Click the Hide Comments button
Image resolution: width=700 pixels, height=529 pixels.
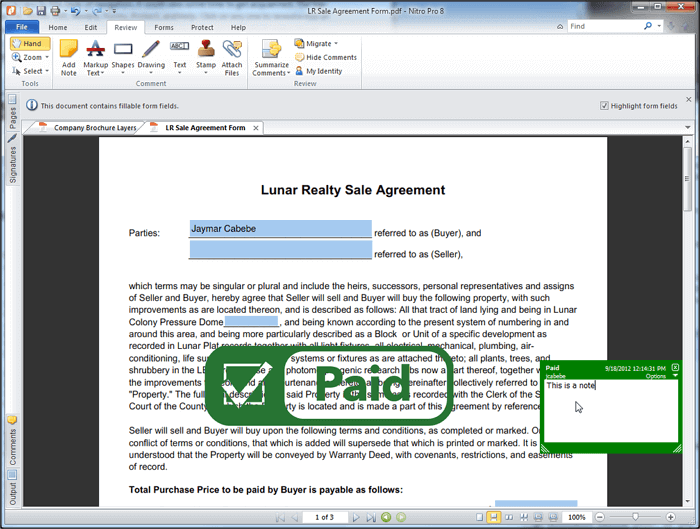click(x=326, y=57)
